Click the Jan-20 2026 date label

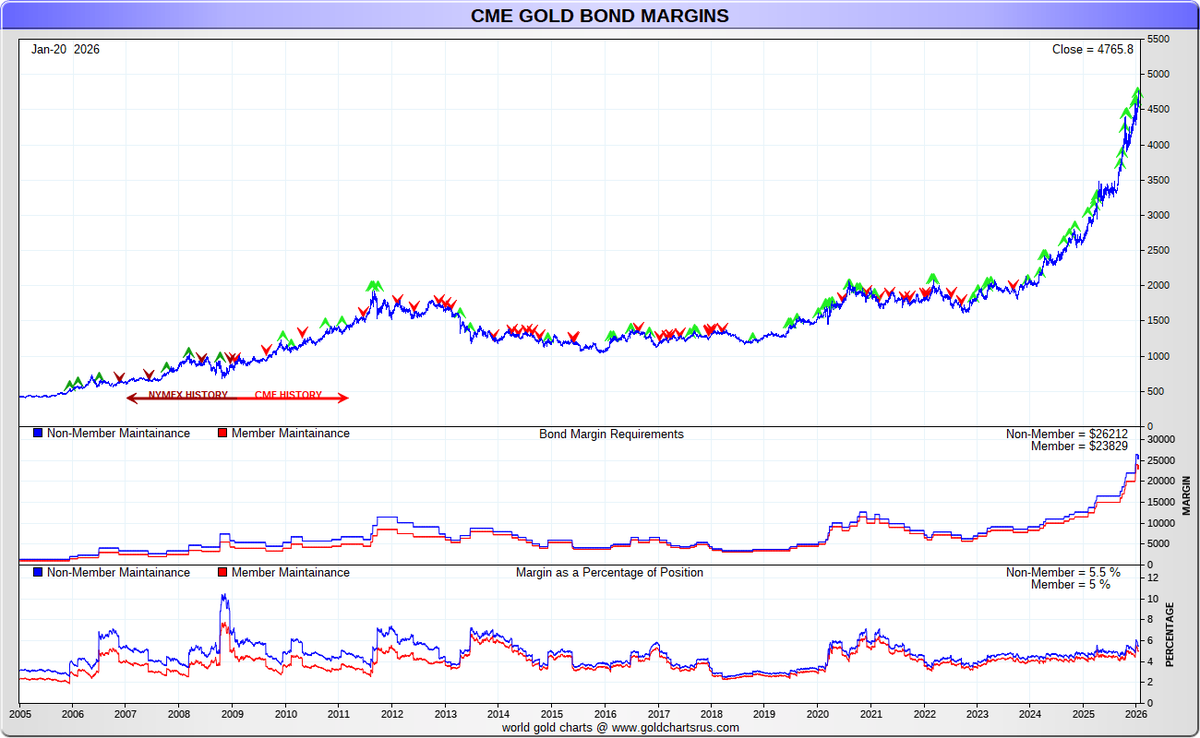(x=65, y=49)
